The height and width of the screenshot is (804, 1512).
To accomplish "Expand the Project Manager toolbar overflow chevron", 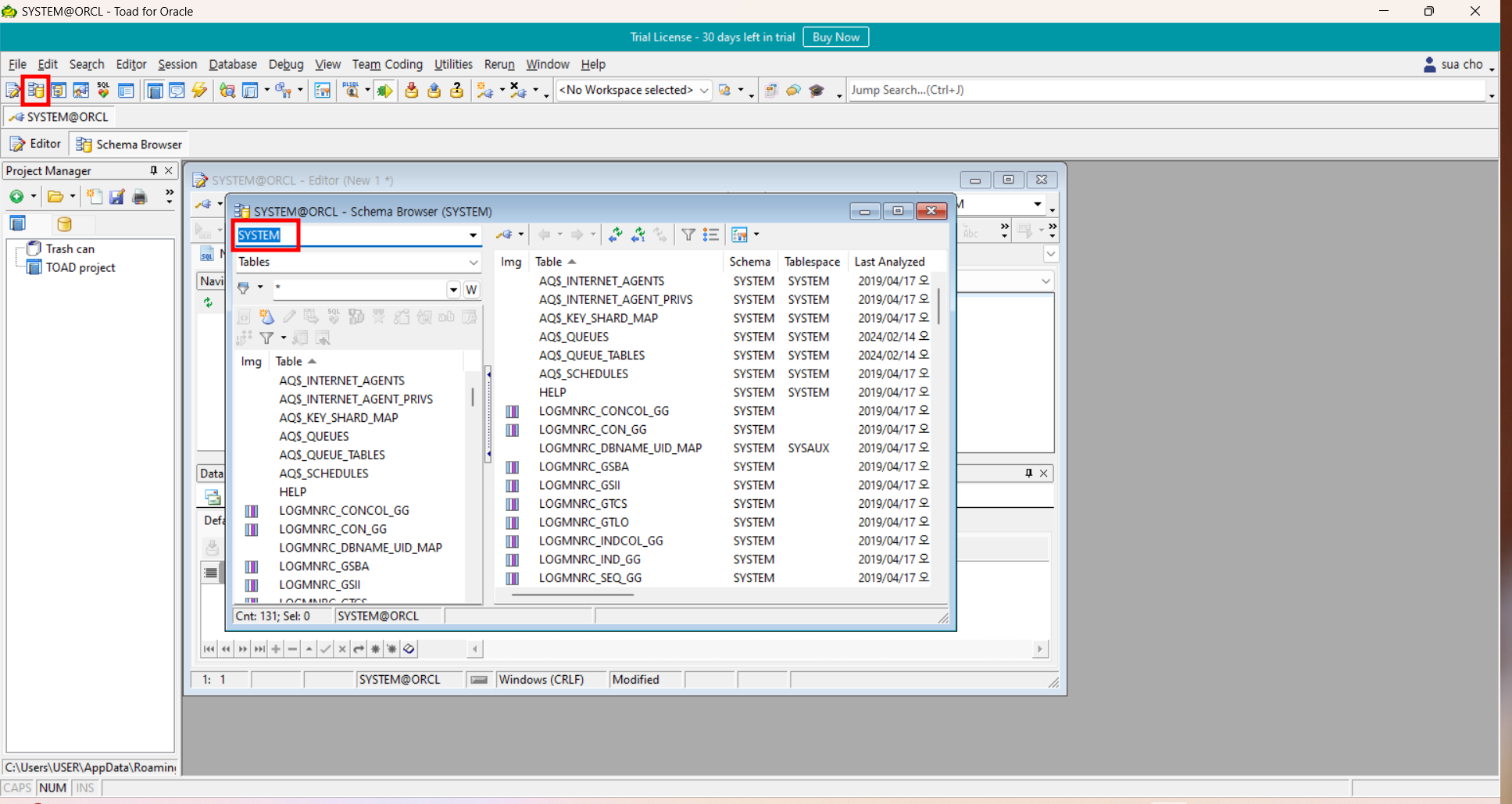I will pyautogui.click(x=170, y=196).
